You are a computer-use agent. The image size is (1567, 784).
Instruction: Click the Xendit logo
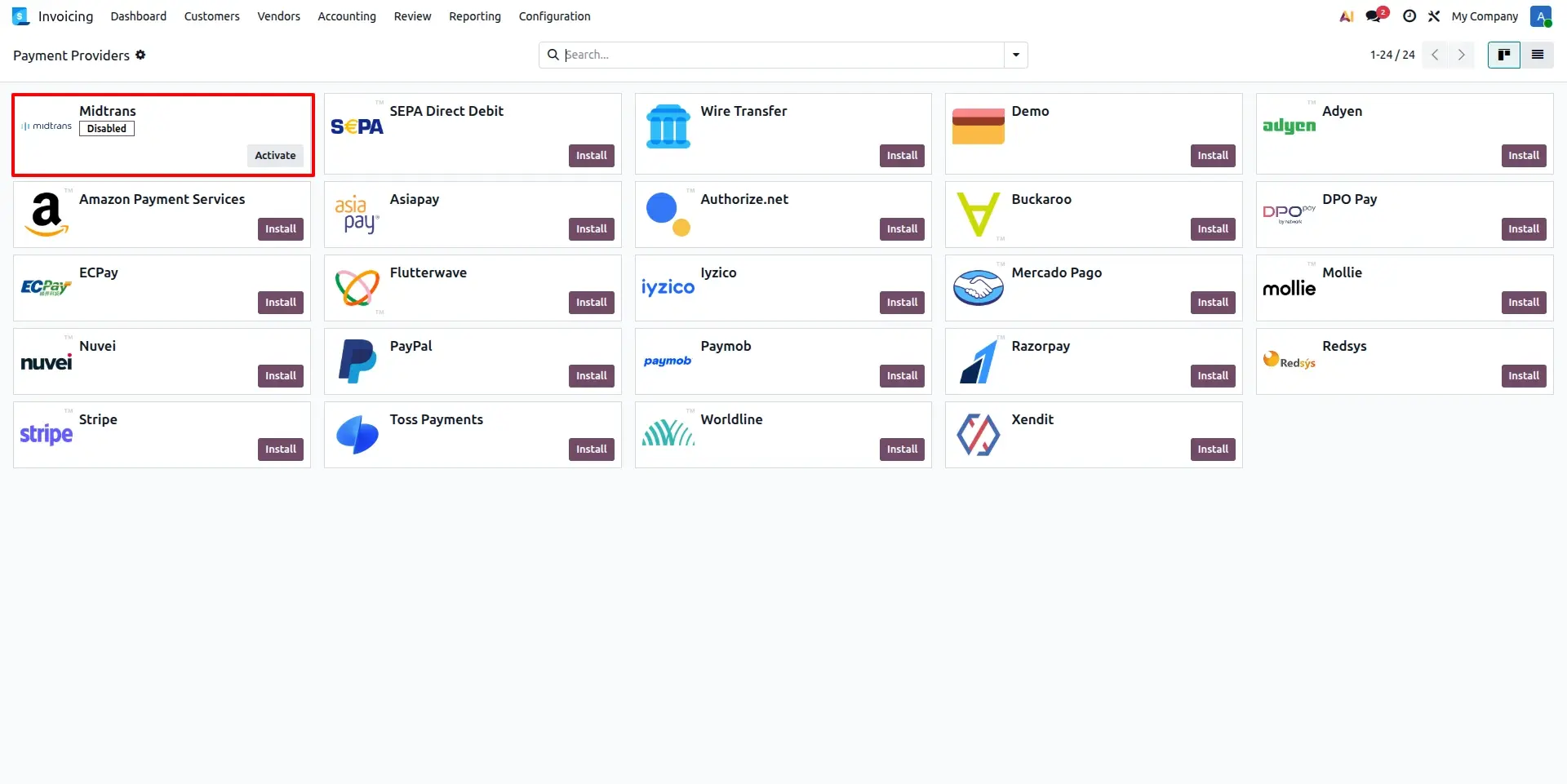[978, 435]
